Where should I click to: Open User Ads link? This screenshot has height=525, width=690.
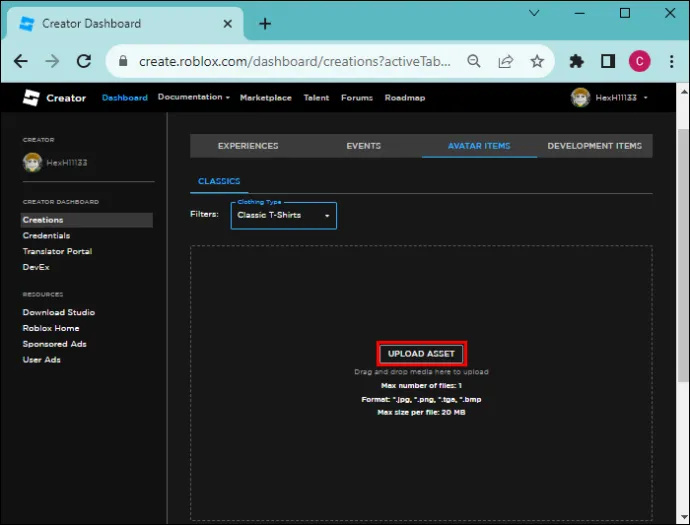click(41, 360)
